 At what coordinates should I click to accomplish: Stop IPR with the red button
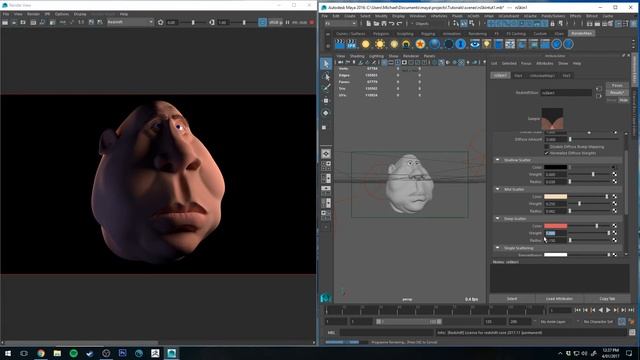point(312,22)
